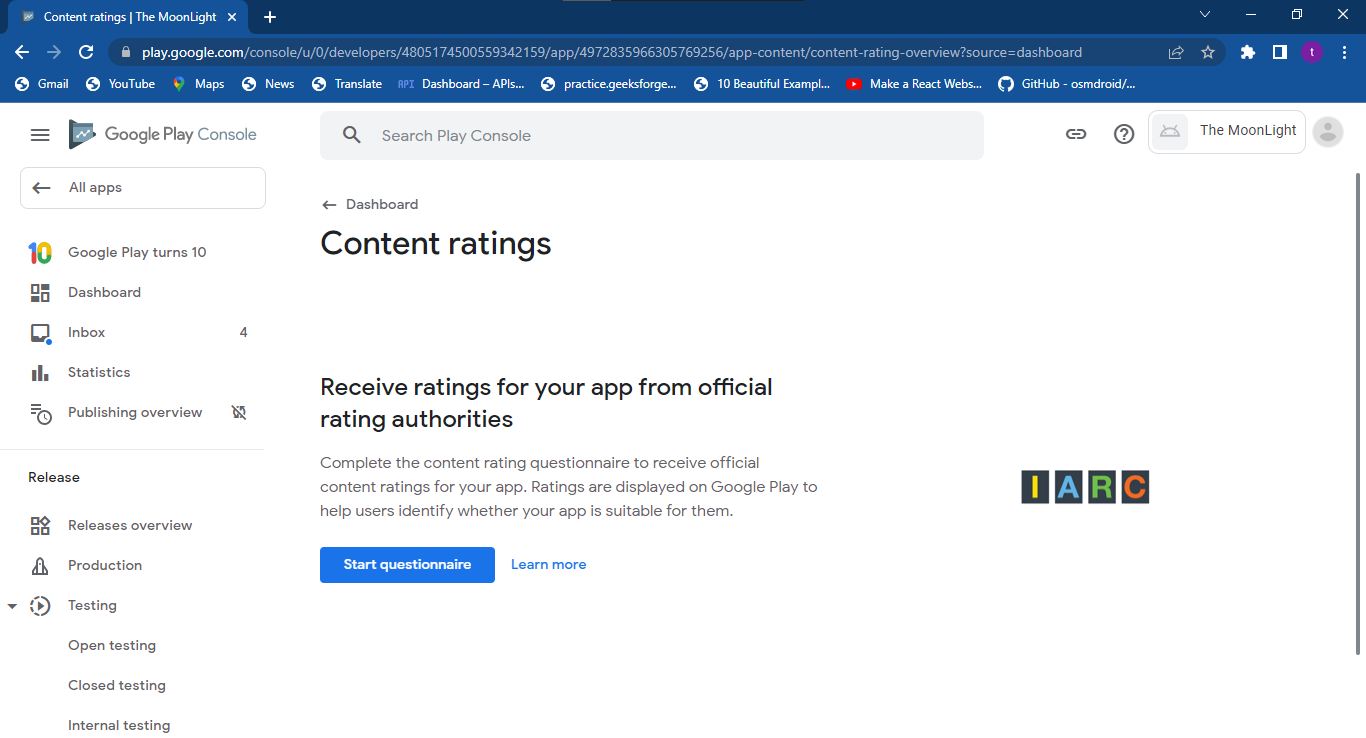
Task: Click the IARC logo image
Action: (x=1085, y=487)
